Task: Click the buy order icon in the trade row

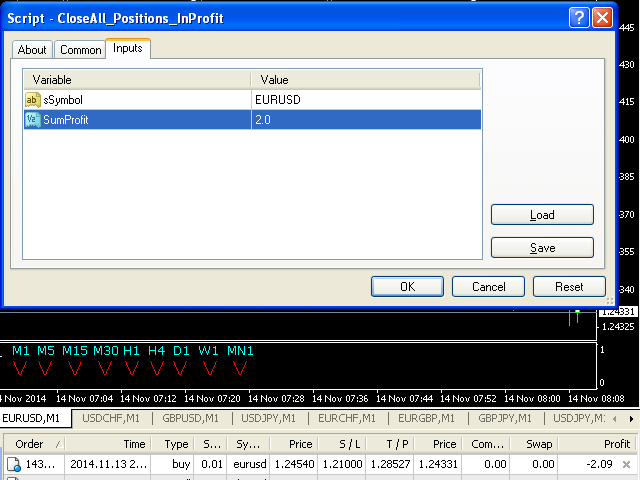Action: point(13,464)
